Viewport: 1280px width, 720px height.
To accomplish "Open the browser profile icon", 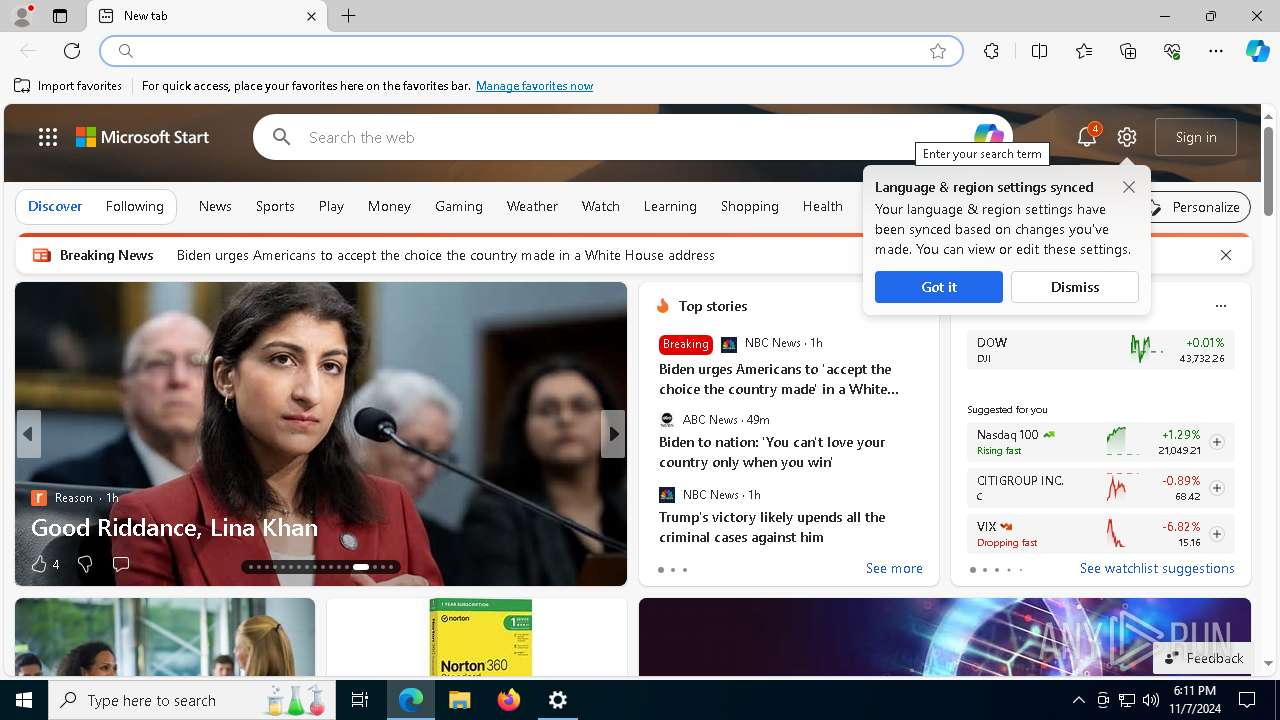I will [x=21, y=16].
